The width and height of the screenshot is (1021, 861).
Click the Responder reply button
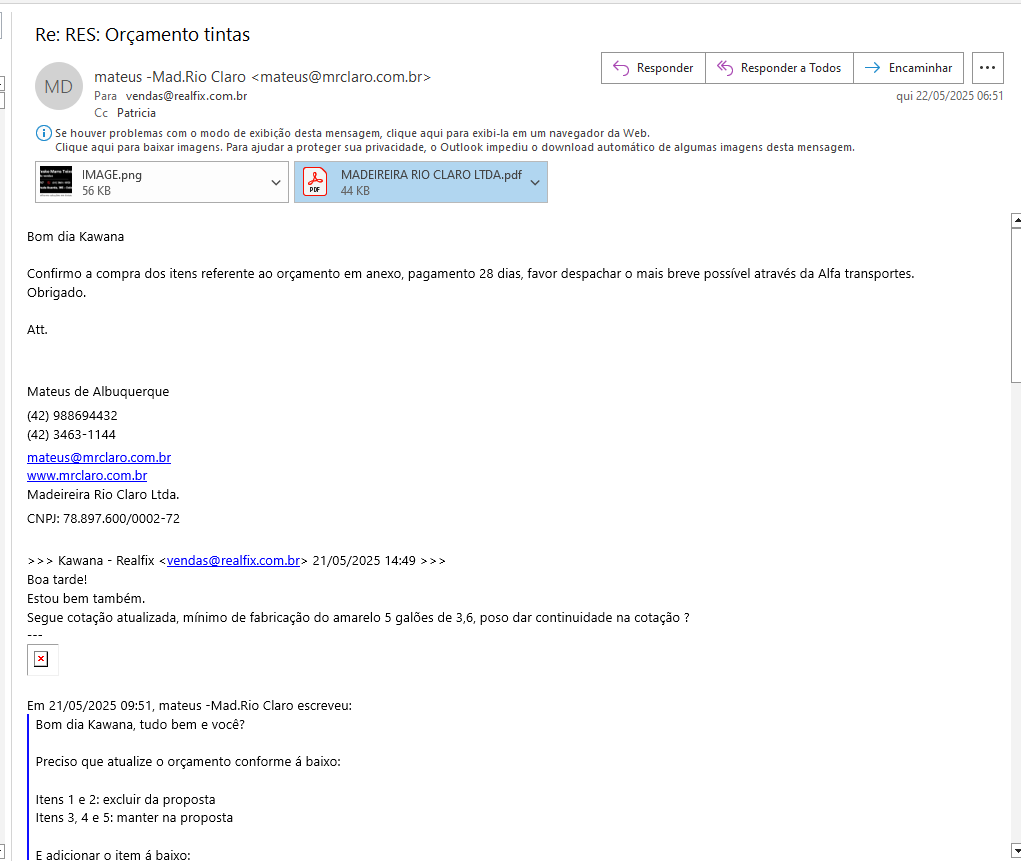[653, 68]
